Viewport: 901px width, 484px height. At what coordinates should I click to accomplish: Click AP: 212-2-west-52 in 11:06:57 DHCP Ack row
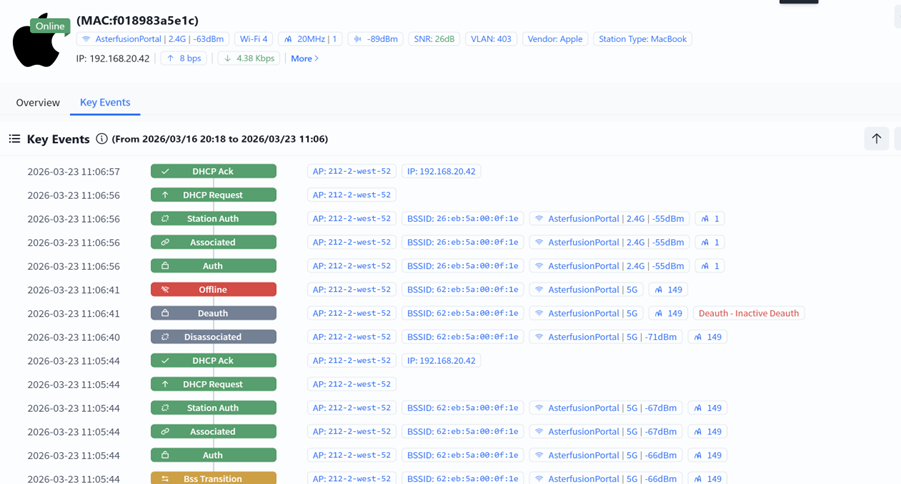(352, 171)
